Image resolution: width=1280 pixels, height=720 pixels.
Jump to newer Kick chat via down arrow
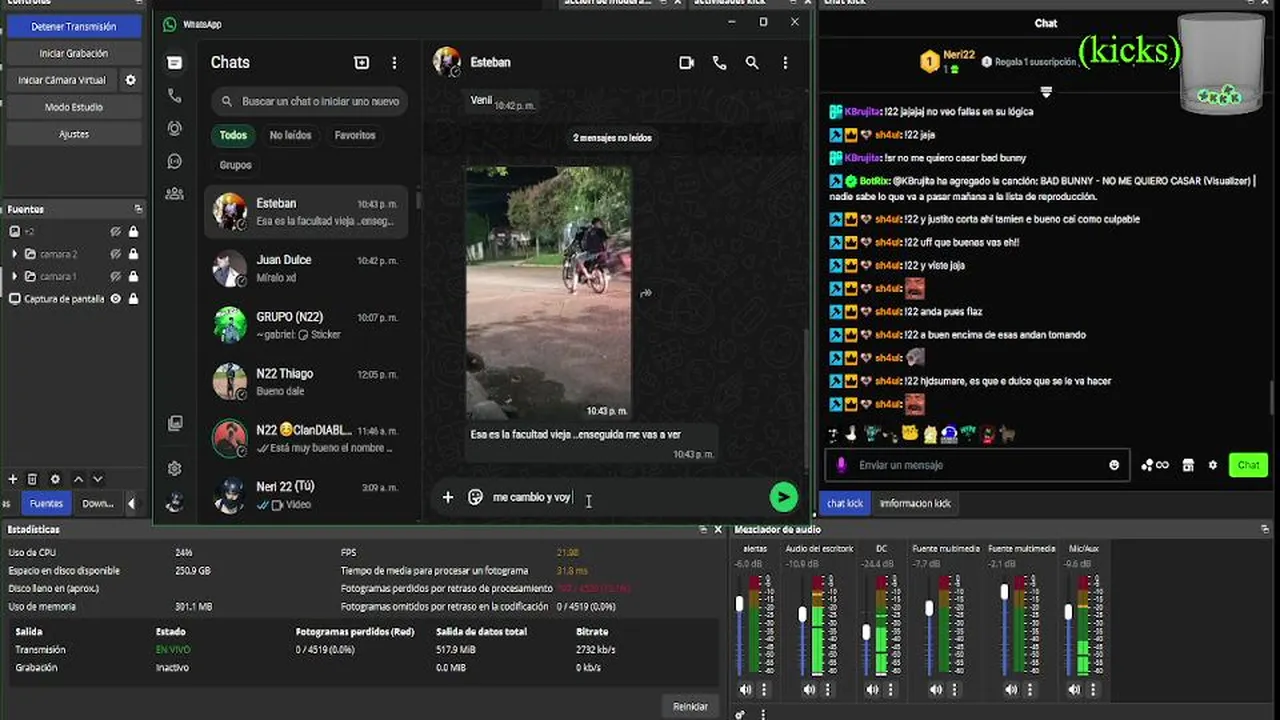[x=1046, y=91]
